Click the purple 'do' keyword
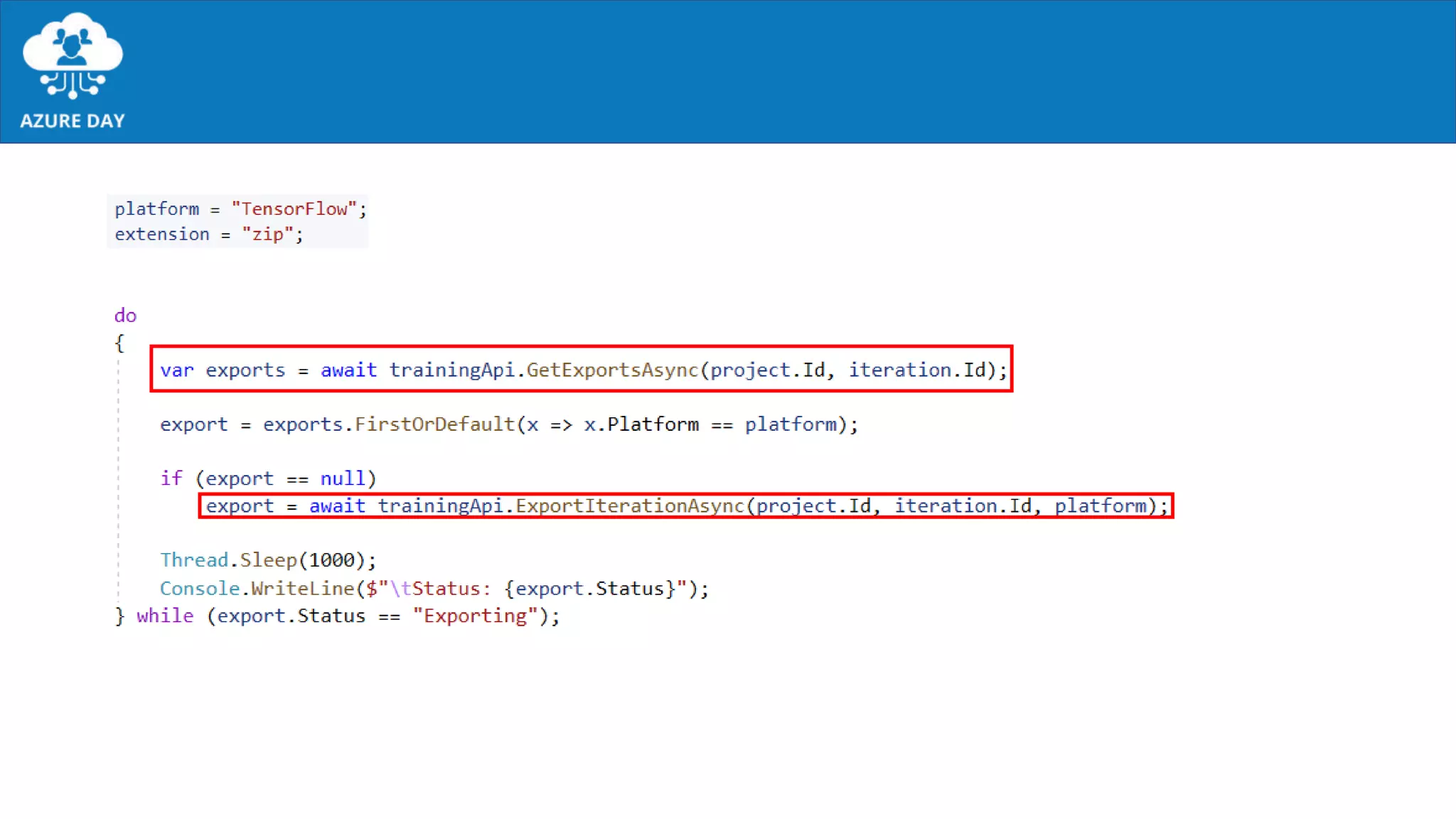Viewport: 1456px width, 819px height. pos(125,316)
